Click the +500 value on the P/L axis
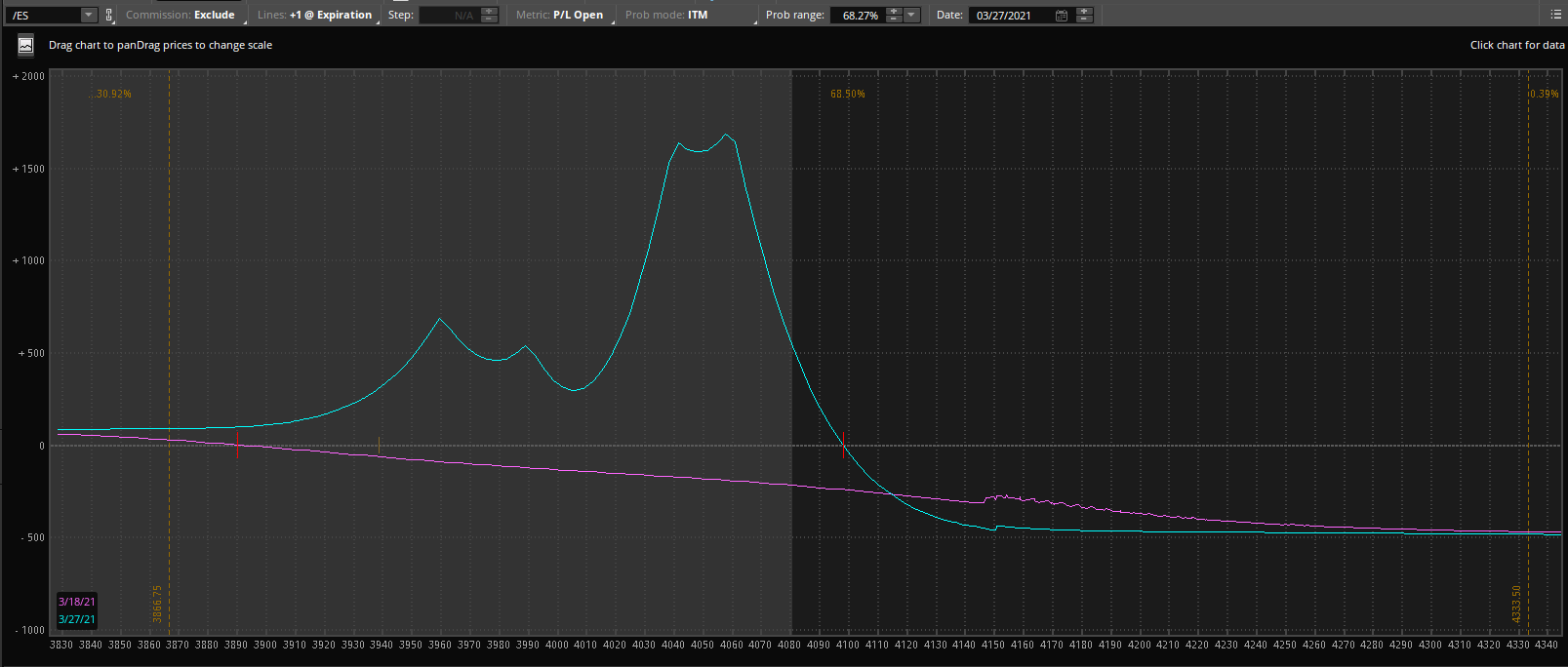 click(x=31, y=353)
